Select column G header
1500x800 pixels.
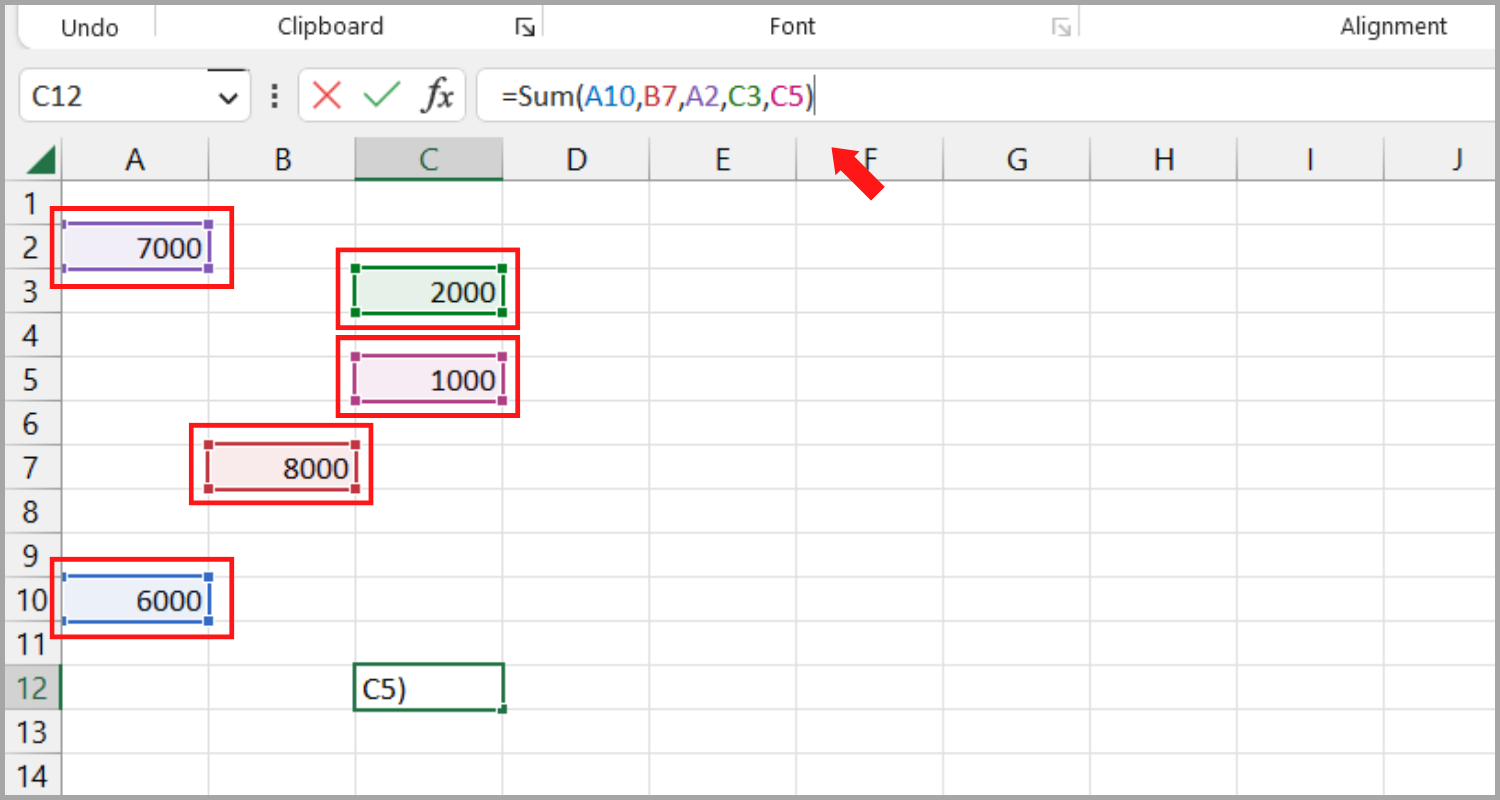pyautogui.click(x=1017, y=159)
